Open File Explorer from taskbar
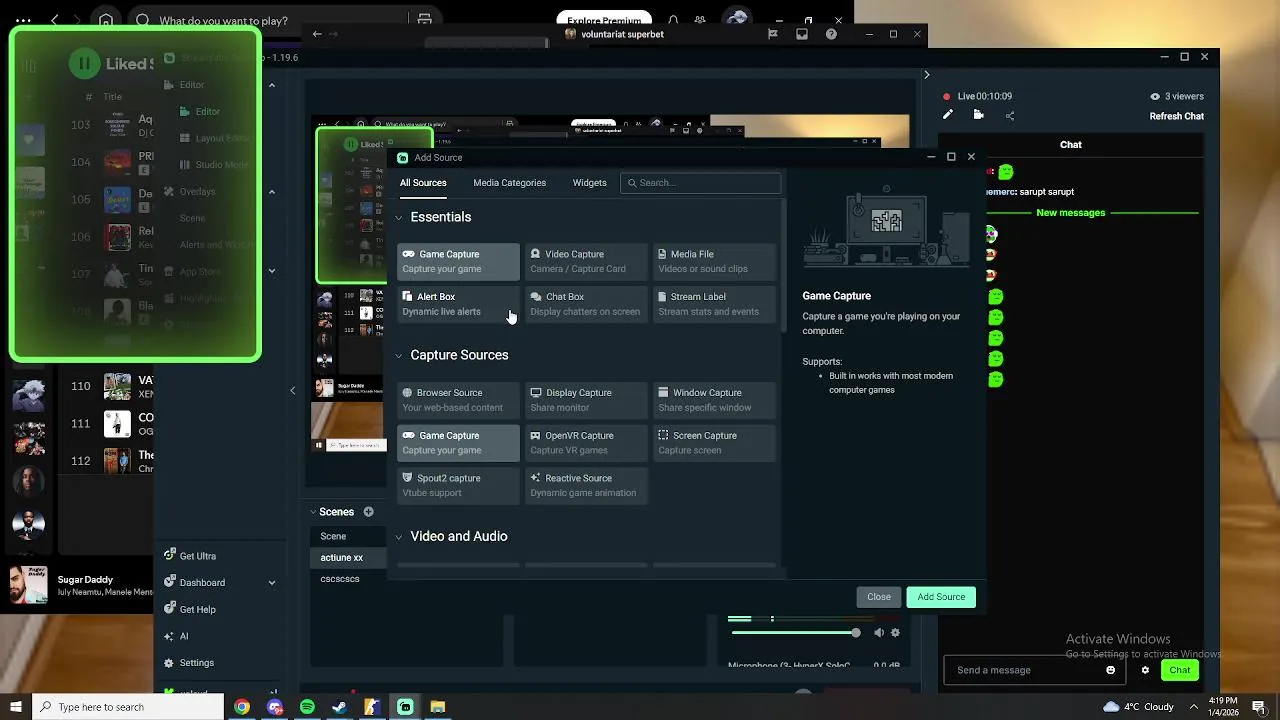Viewport: 1280px width, 720px height. click(437, 707)
